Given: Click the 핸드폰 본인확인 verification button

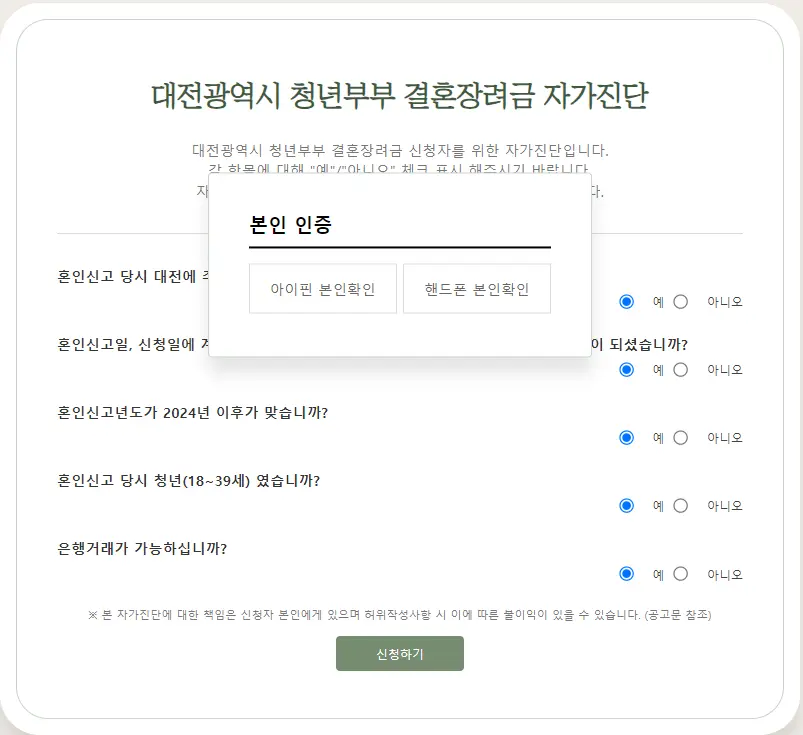Looking at the screenshot, I should (476, 288).
